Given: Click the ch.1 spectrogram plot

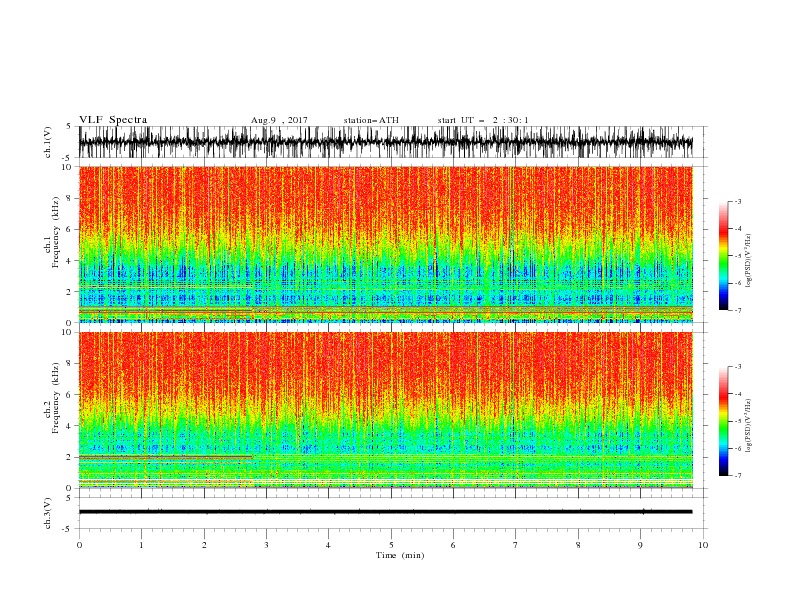Looking at the screenshot, I should 385,244.
